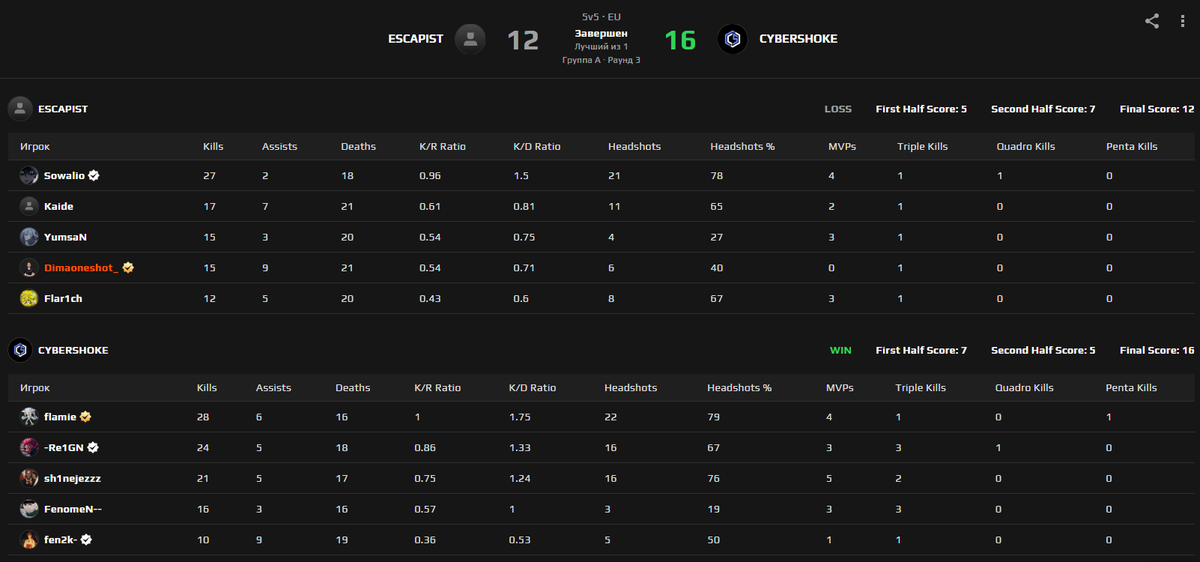Viewport: 1200px width, 562px height.
Task: Click CYBERSHOKE table Quadro Kills column header
Action: (x=1024, y=387)
